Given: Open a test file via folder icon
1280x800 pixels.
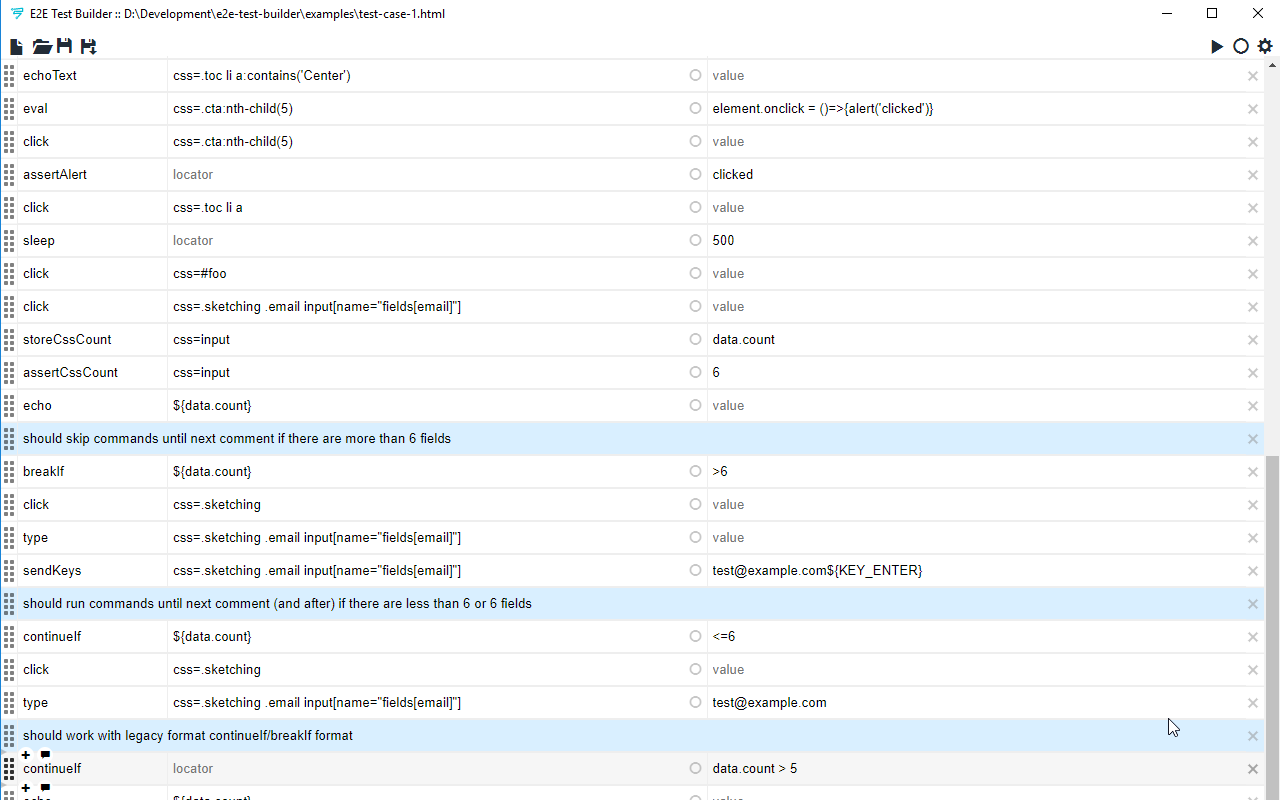Looking at the screenshot, I should (x=42, y=46).
